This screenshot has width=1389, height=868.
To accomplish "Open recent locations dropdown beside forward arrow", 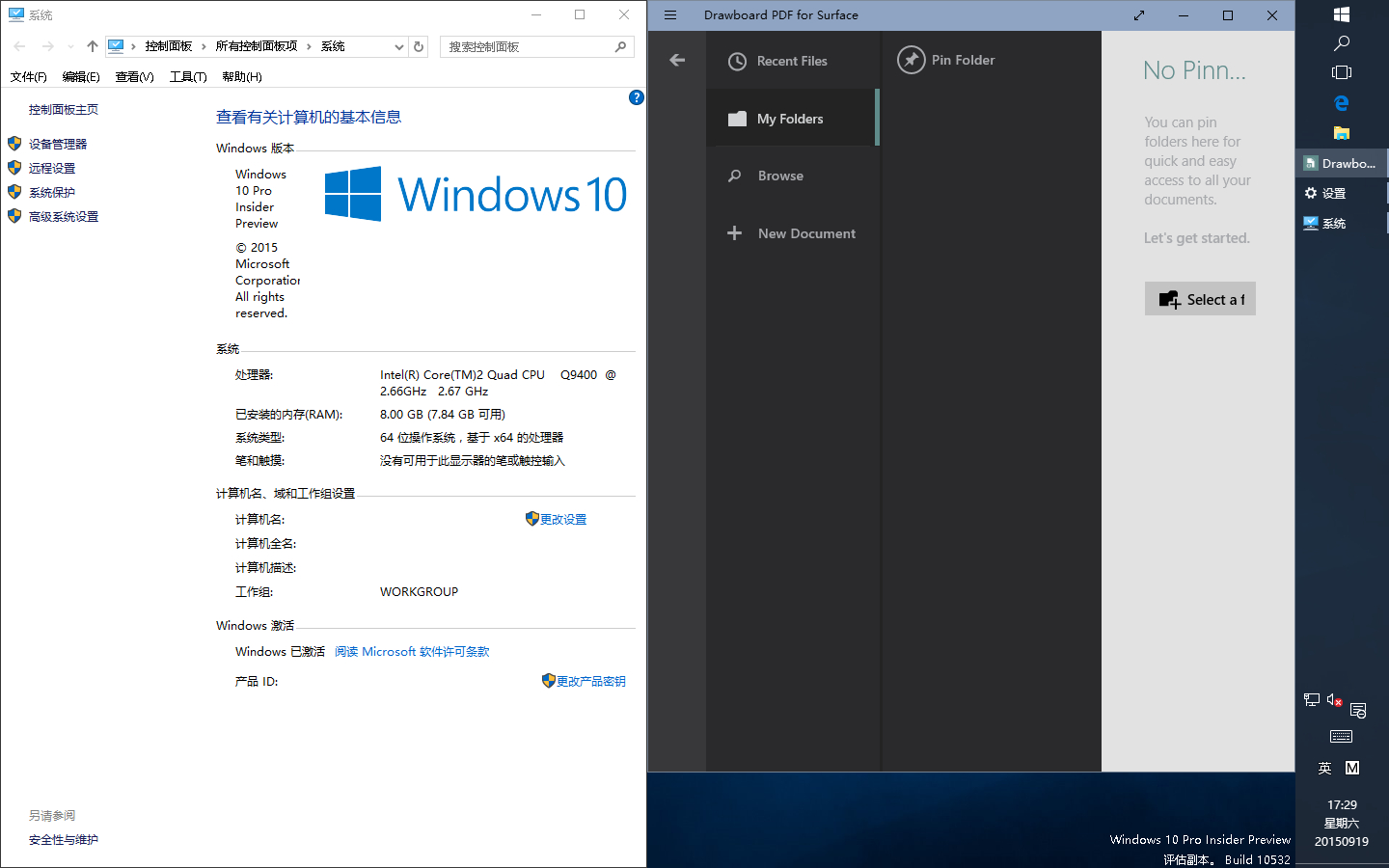I will [x=70, y=46].
